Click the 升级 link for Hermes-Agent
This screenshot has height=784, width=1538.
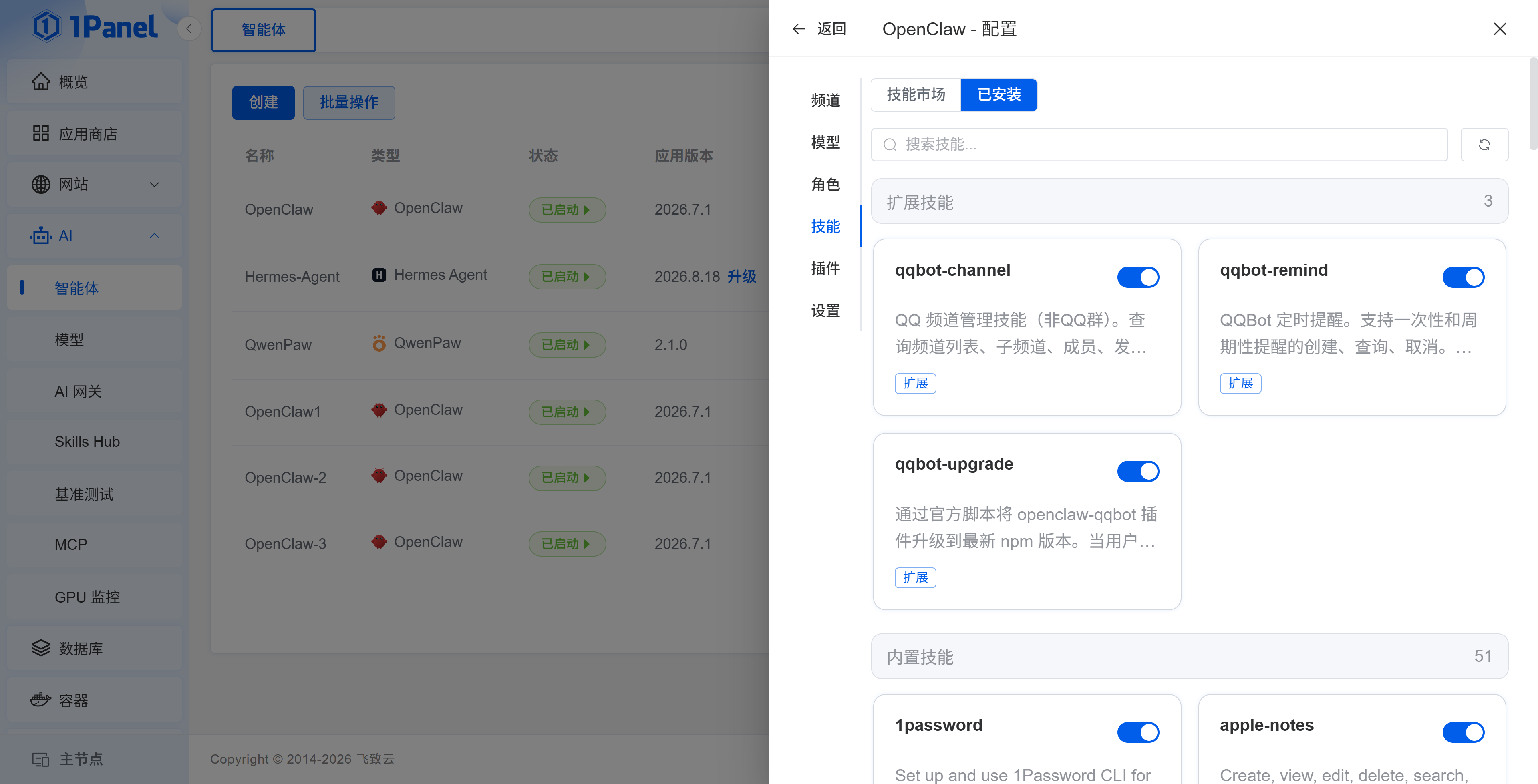pyautogui.click(x=741, y=276)
